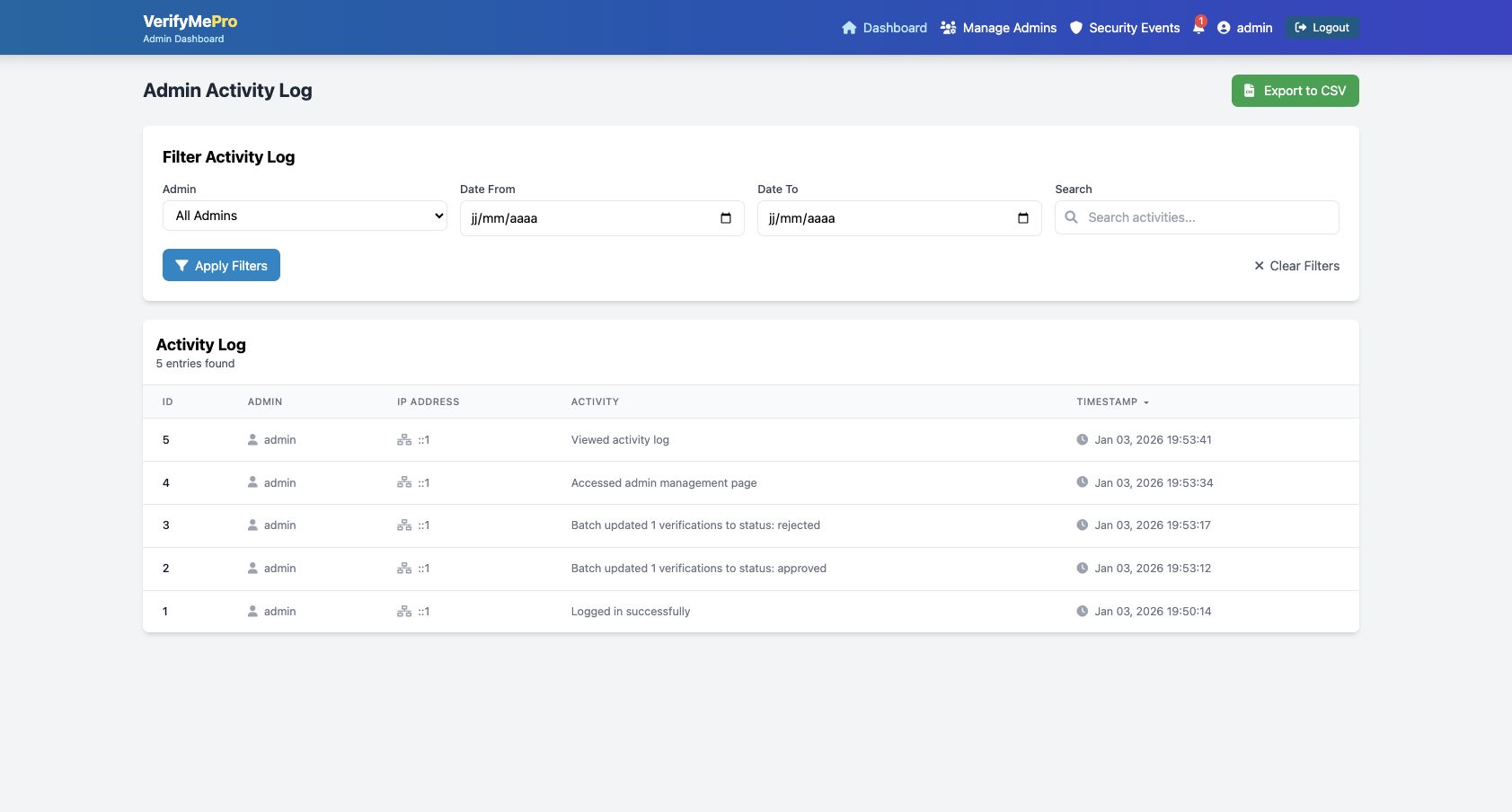Open the Security Events menu item
This screenshot has height=812, width=1512.
1133,28
